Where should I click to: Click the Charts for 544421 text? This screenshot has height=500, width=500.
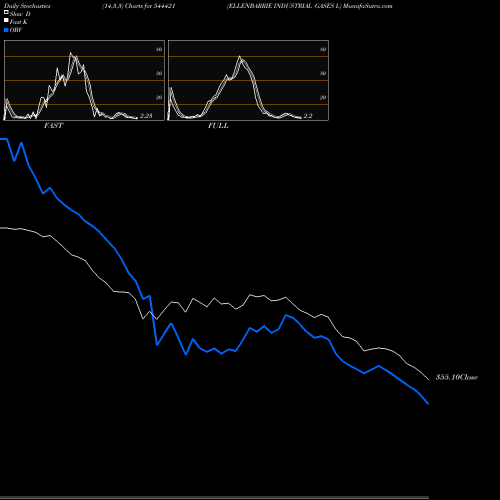(x=150, y=6)
